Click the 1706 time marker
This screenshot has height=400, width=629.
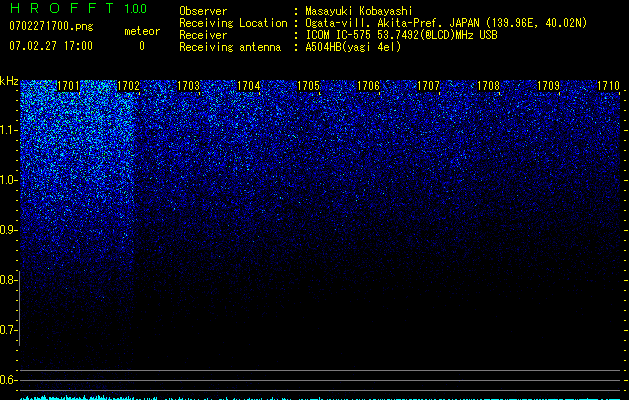(368, 86)
